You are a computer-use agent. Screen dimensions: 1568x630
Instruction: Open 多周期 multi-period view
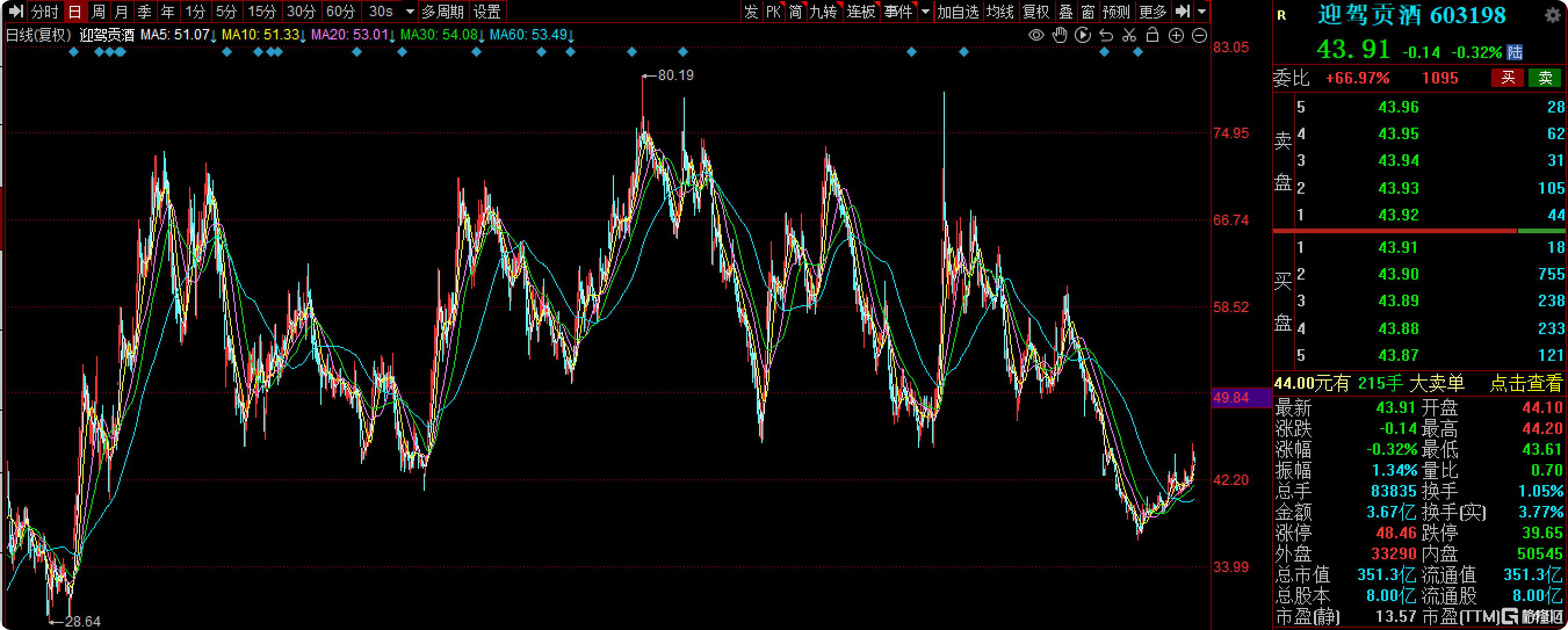coord(443,12)
